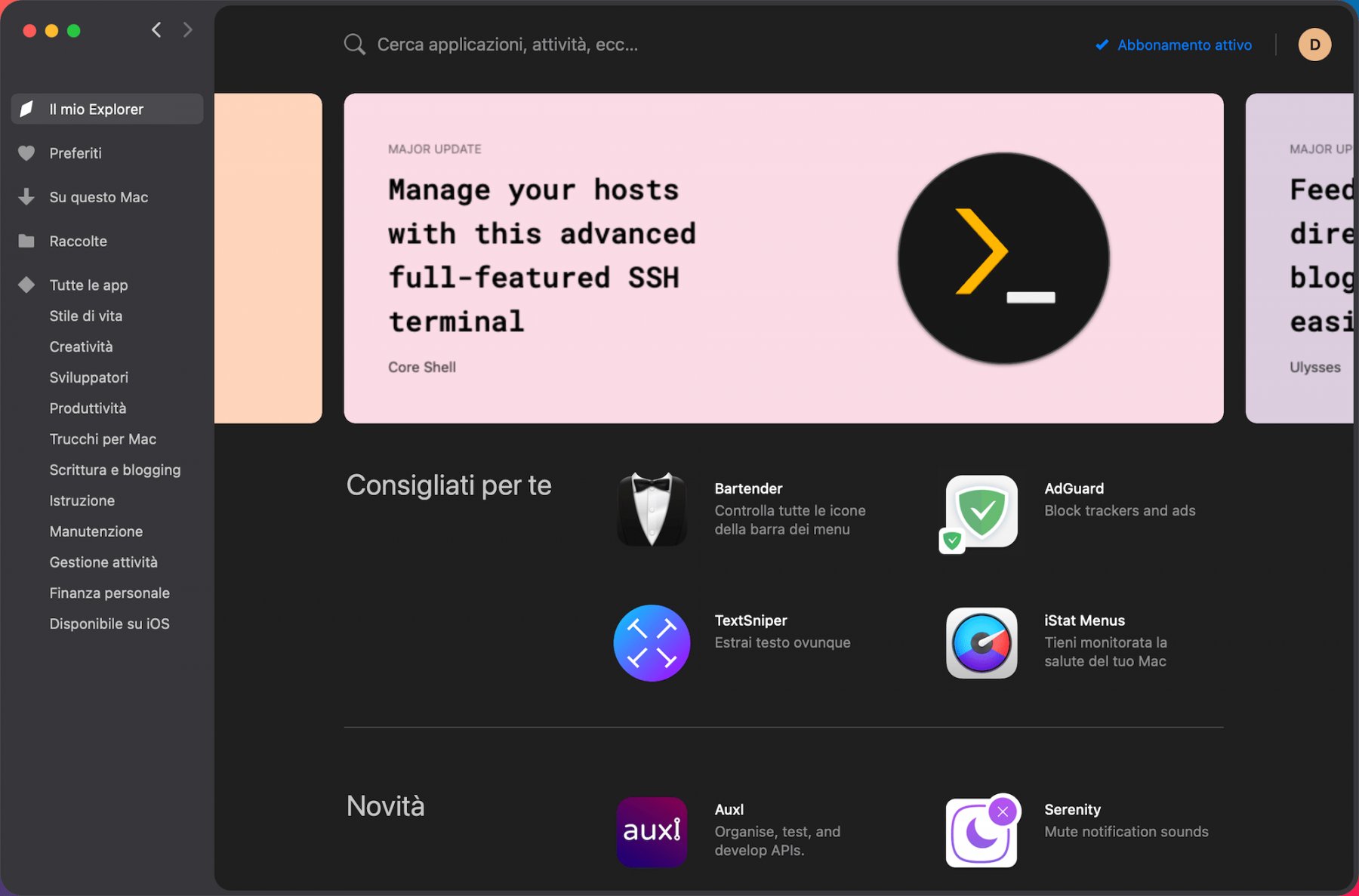Go forward with the right chevron
The image size is (1359, 896).
tap(188, 30)
